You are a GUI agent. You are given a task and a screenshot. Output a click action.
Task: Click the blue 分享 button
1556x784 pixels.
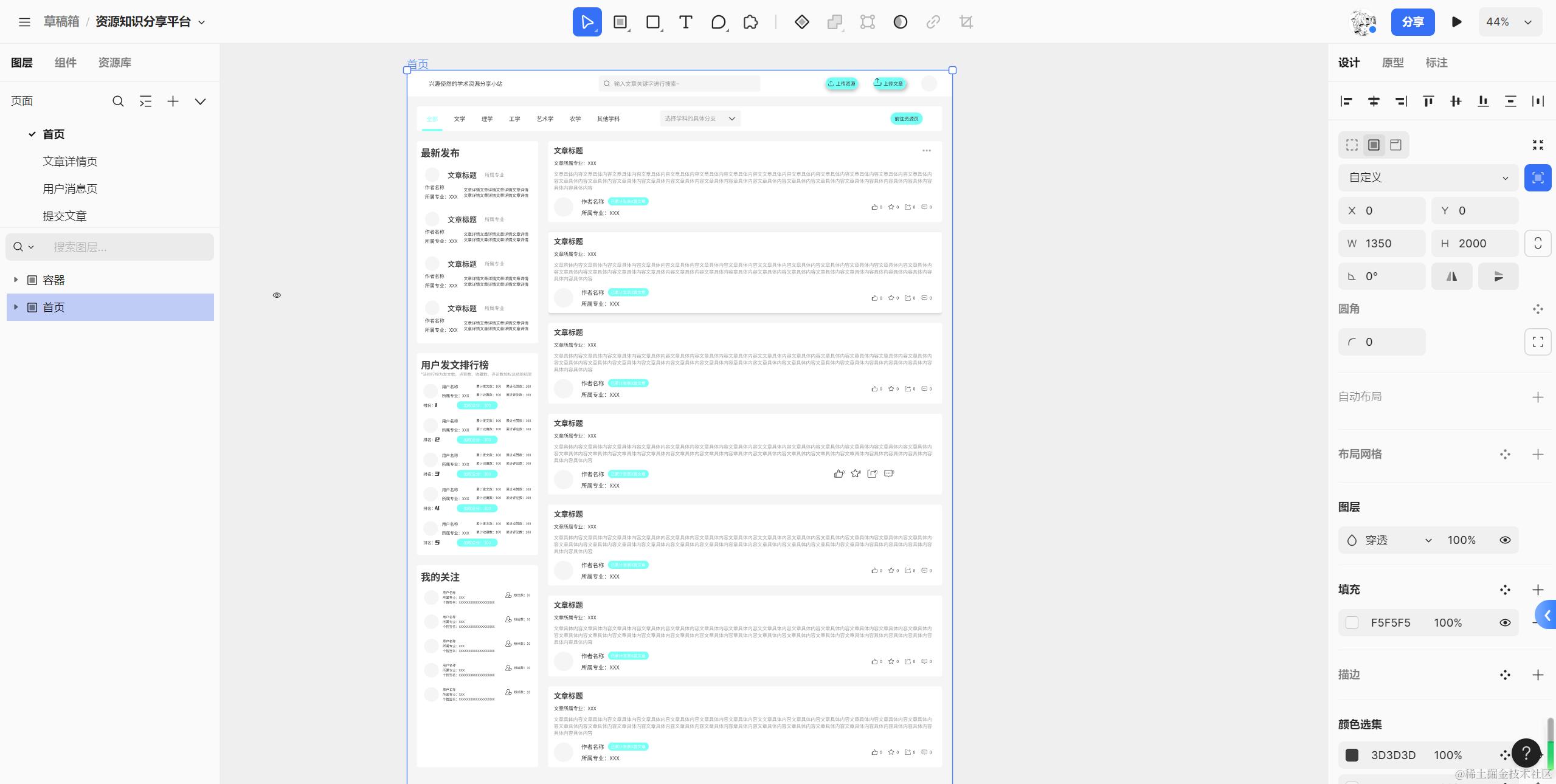click(x=1413, y=22)
